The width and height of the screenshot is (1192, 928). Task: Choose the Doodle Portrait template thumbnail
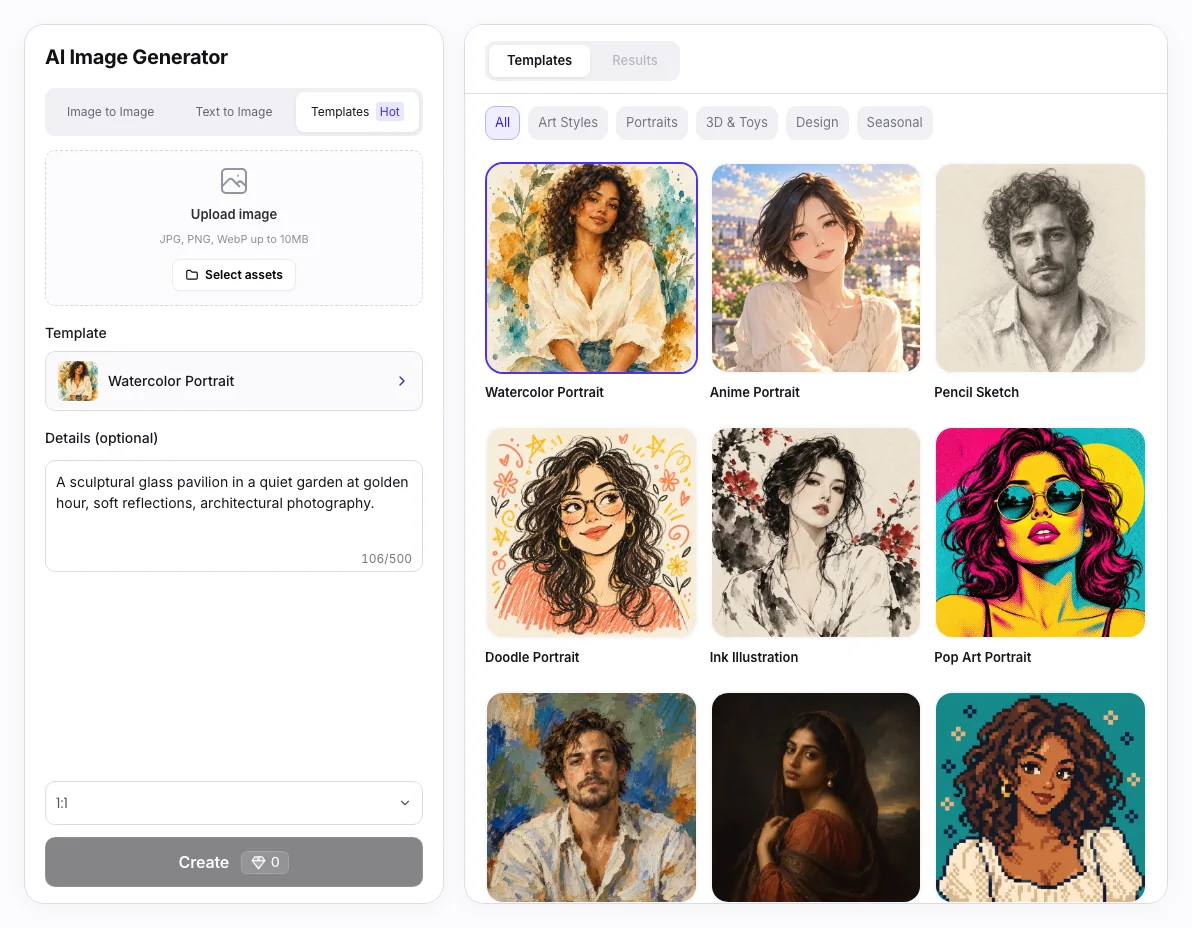pos(591,532)
